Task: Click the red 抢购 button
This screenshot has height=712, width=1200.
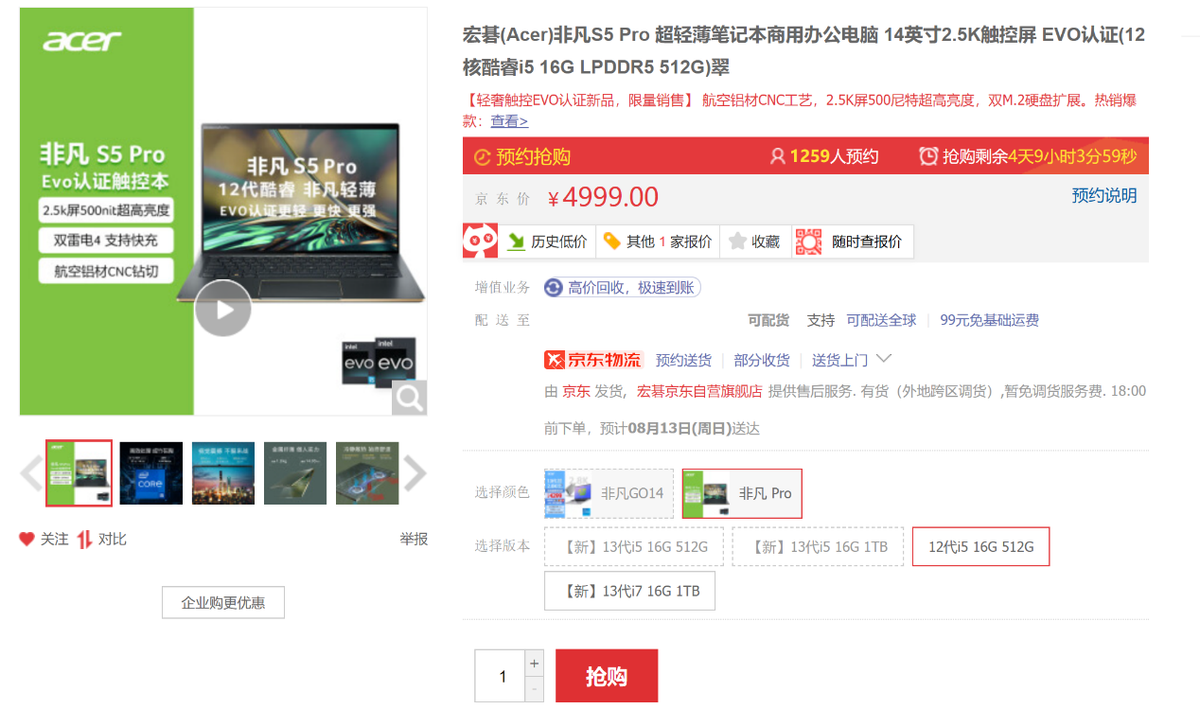Action: [606, 676]
